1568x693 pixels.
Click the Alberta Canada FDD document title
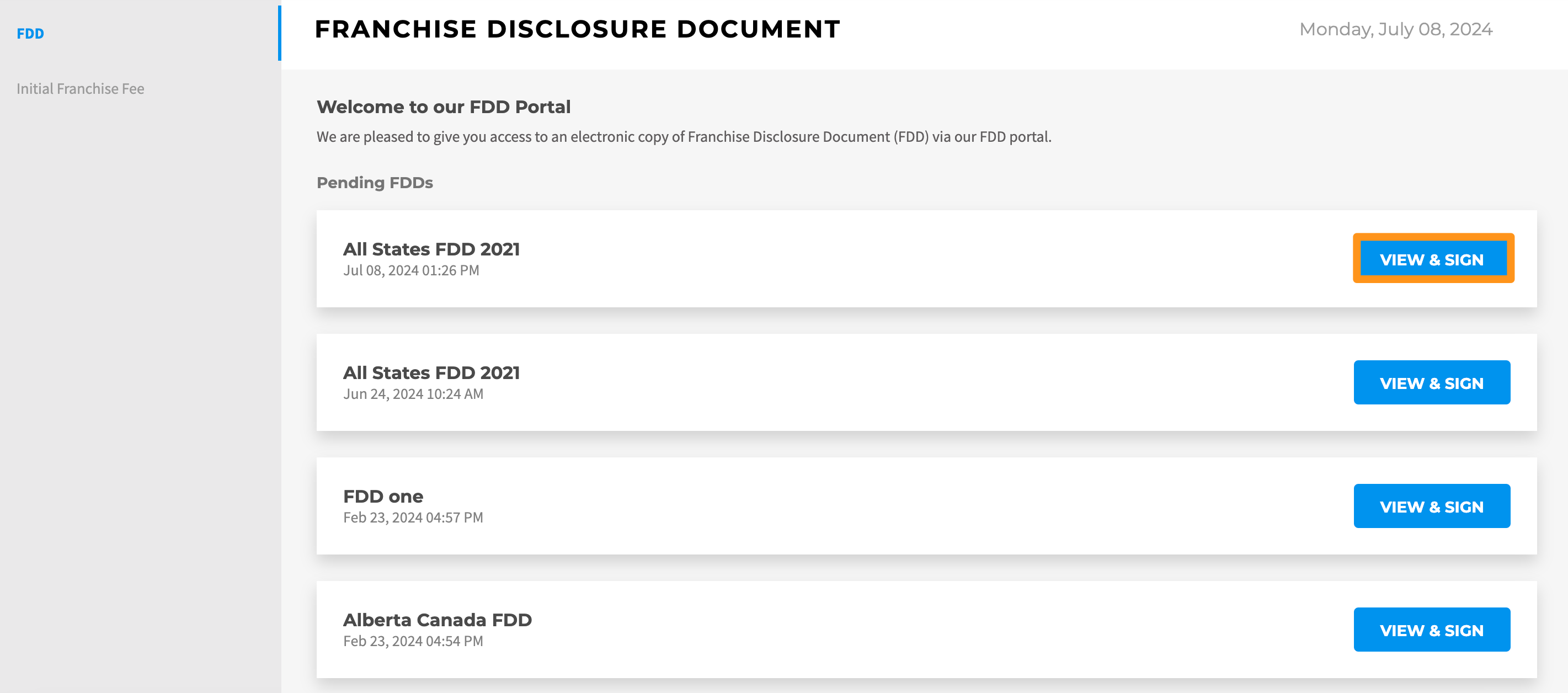point(438,620)
